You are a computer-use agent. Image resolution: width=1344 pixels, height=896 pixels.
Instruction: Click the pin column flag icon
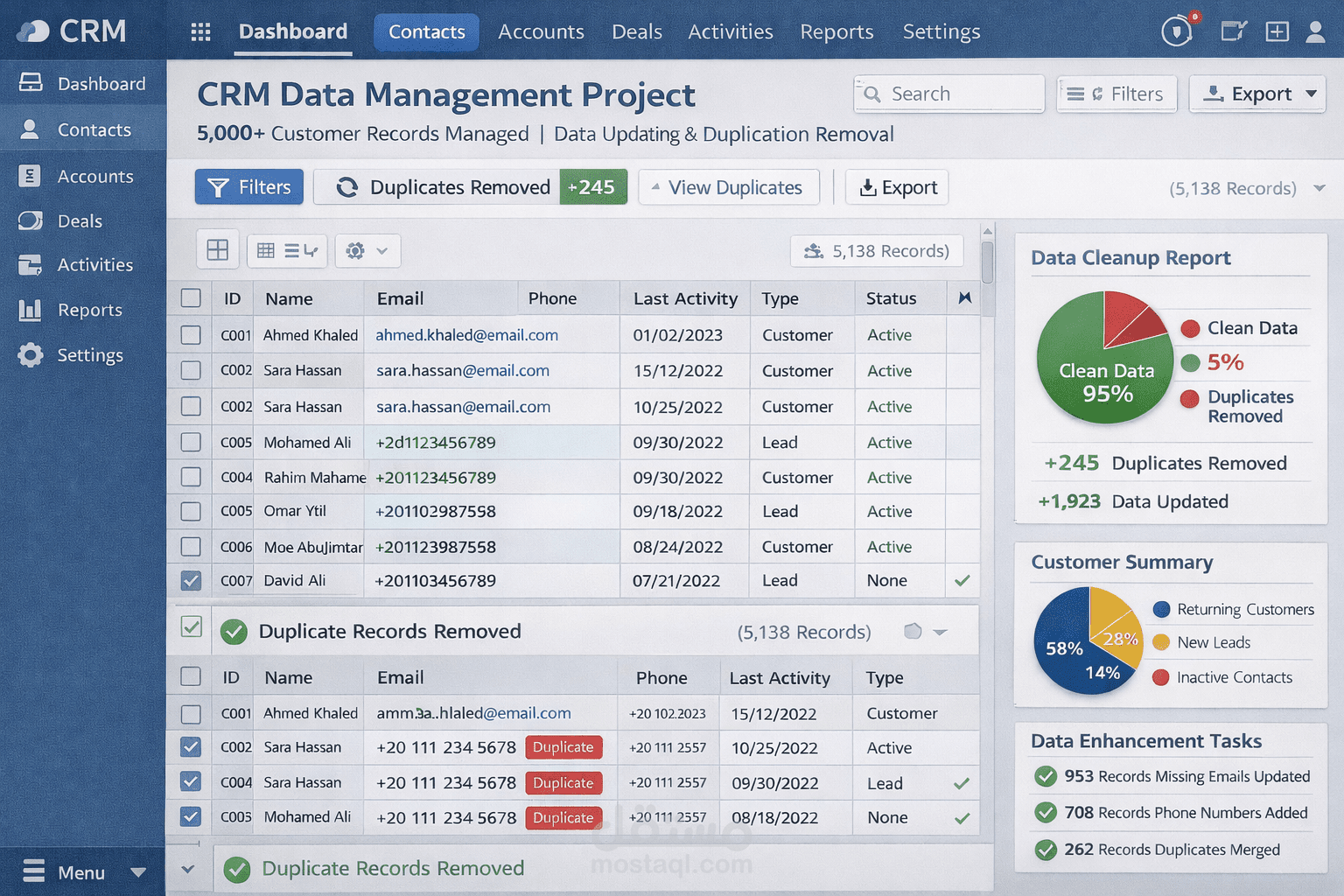(x=964, y=298)
